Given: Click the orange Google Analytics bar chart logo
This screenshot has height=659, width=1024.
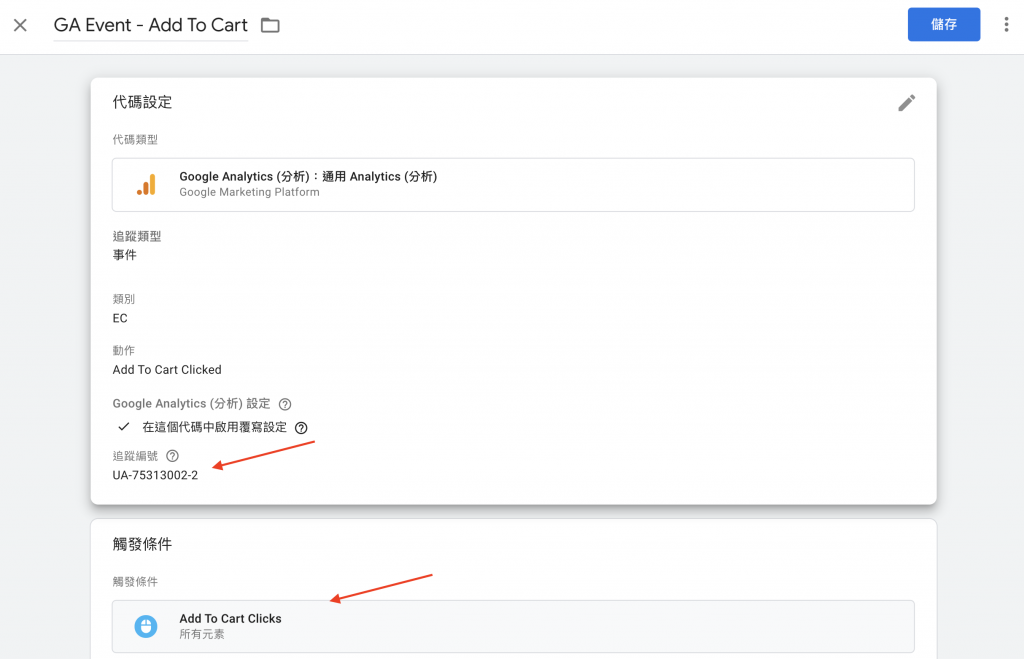Looking at the screenshot, I should [146, 185].
